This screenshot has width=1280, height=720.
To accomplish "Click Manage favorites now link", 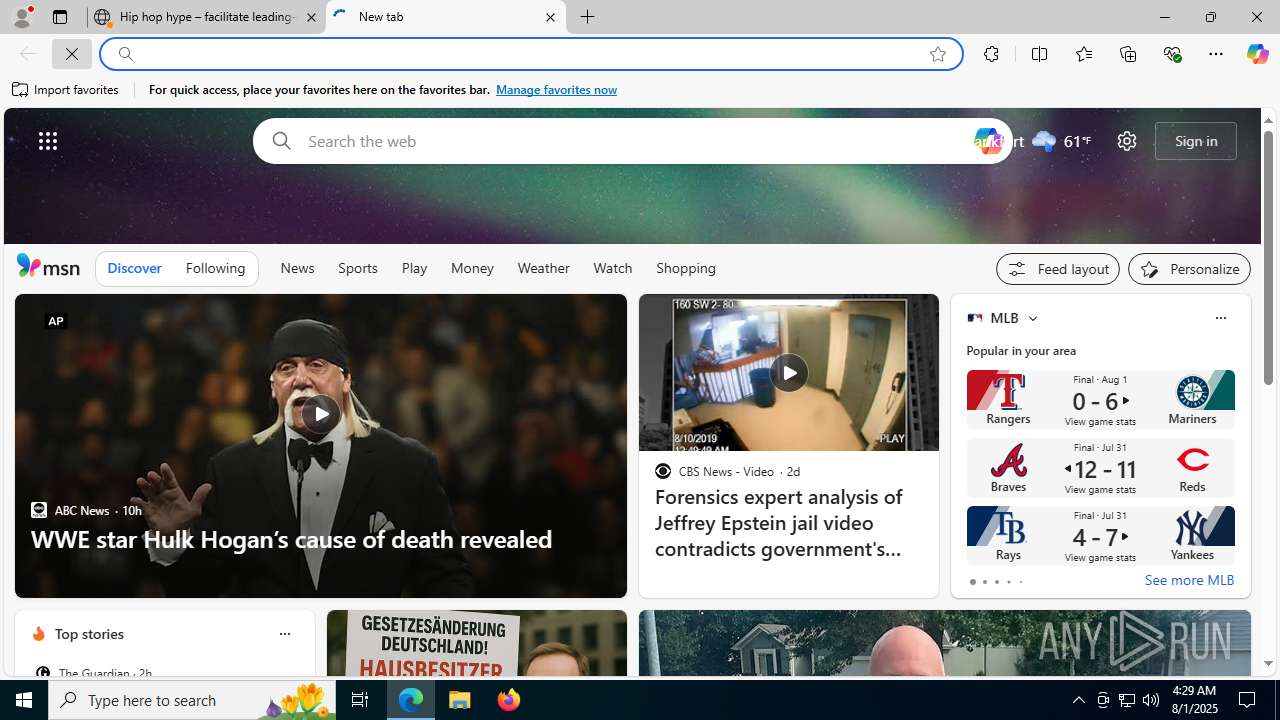I will point(556,90).
